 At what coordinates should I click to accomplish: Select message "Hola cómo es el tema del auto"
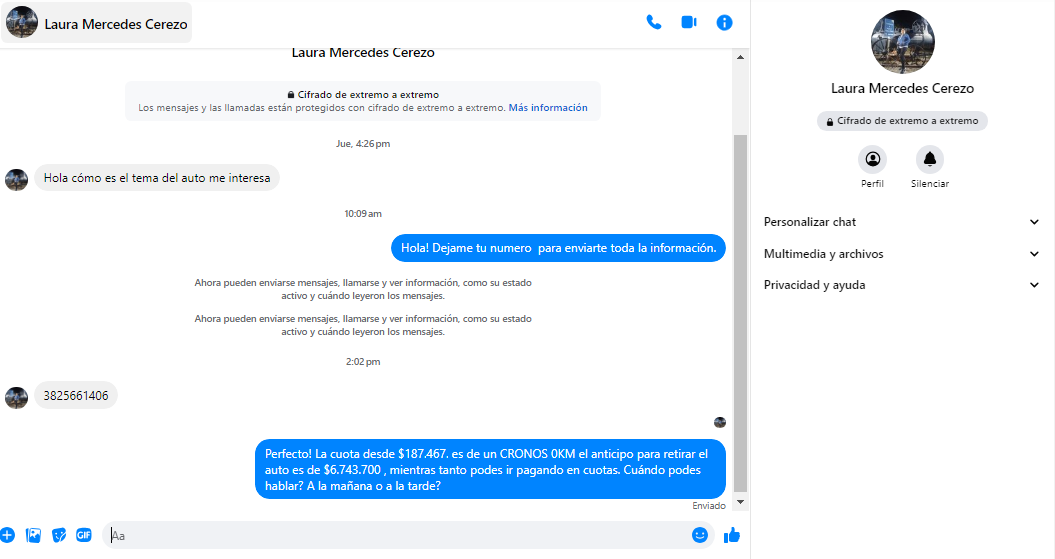[157, 178]
